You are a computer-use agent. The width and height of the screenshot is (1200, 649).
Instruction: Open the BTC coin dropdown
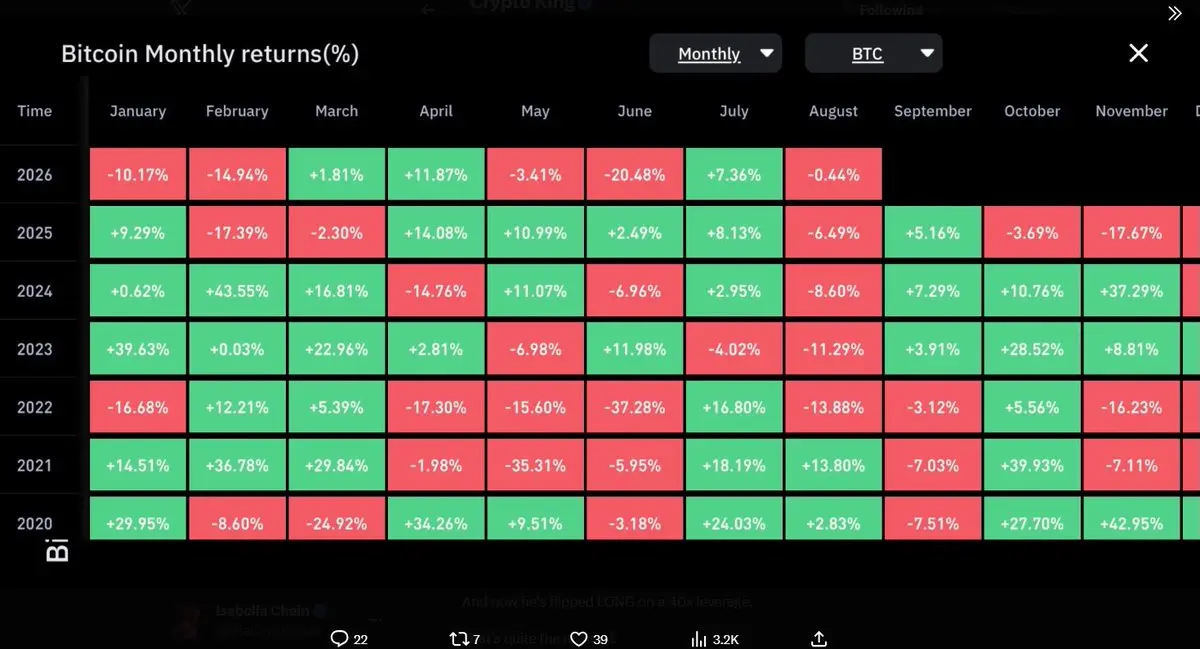click(873, 54)
